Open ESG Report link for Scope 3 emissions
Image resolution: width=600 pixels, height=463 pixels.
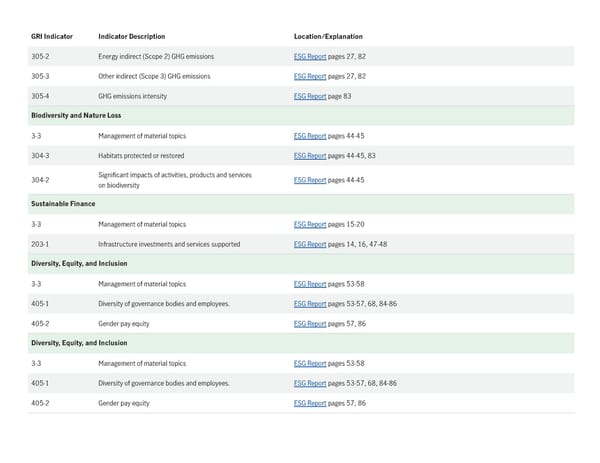(310, 76)
